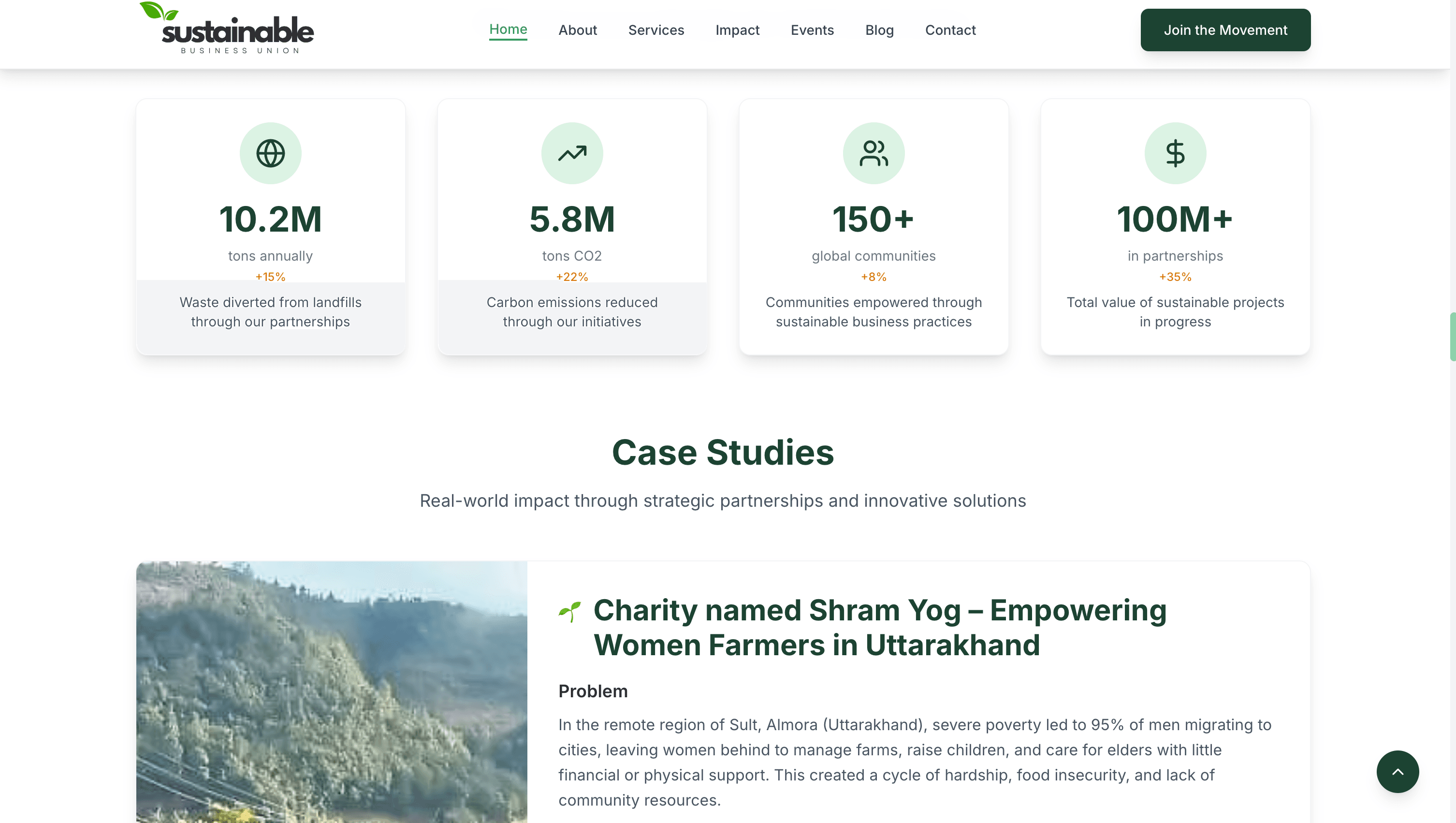This screenshot has height=823, width=1456.
Task: Click the trending-up arrow icon
Action: click(x=572, y=153)
